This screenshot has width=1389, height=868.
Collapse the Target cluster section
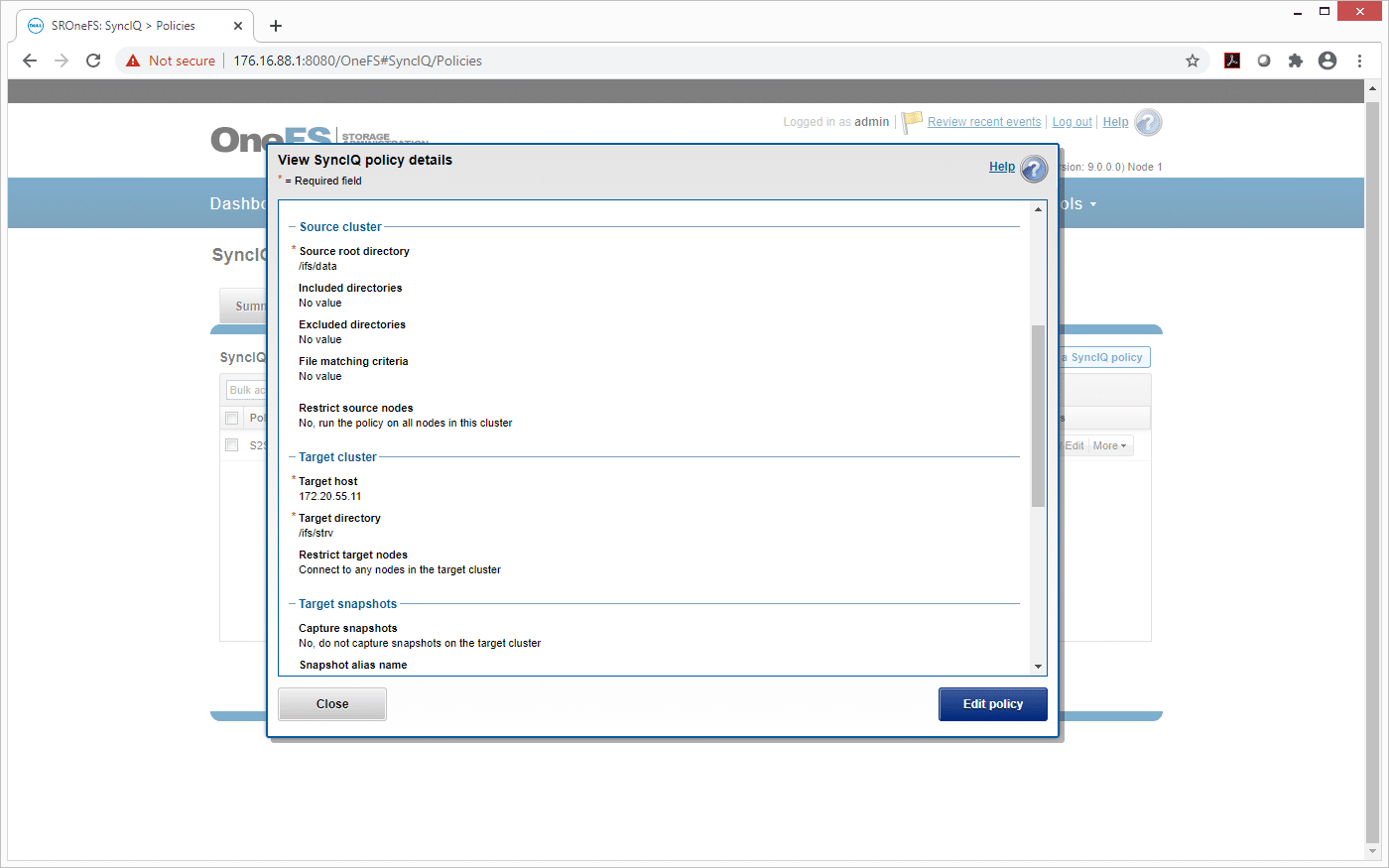click(292, 457)
